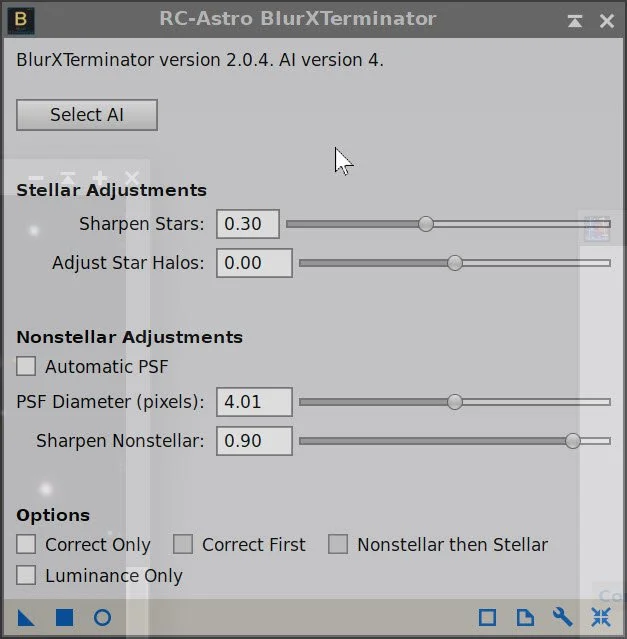
Task: Open preferences with the wrench icon
Action: tap(563, 617)
